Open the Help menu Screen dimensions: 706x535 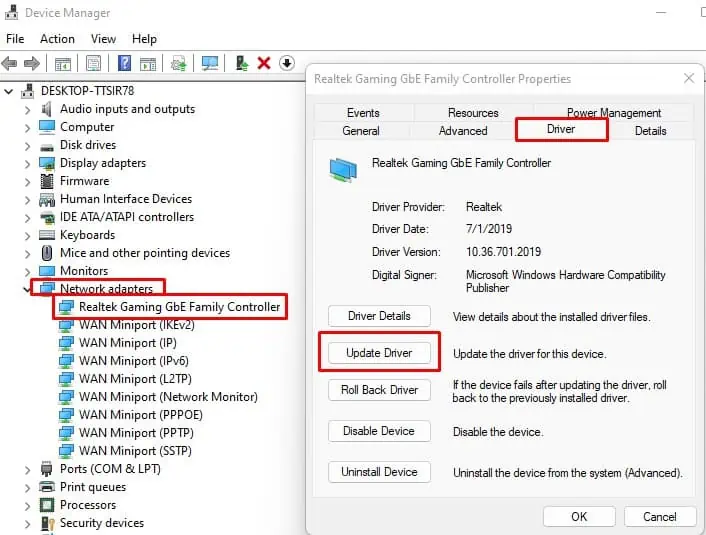[144, 39]
